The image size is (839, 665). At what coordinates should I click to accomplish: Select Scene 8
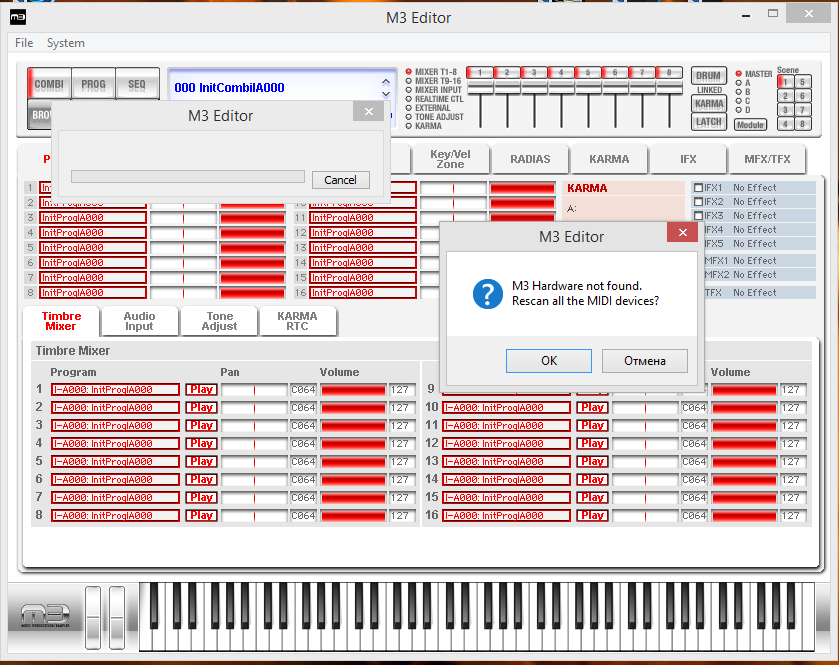(803, 124)
